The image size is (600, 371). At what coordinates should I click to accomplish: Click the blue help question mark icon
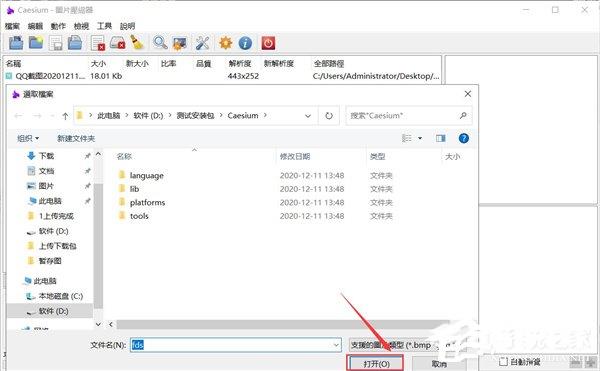coord(463,138)
